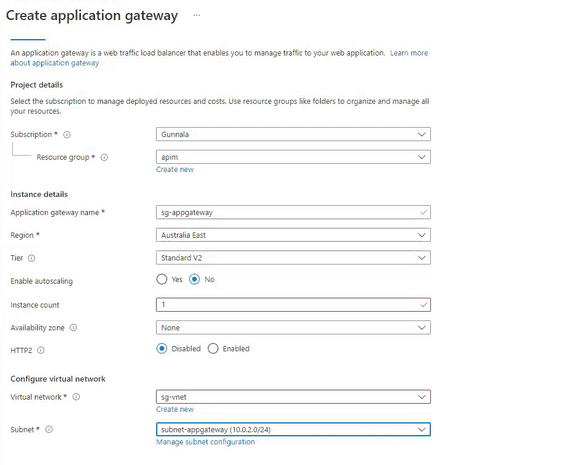Select Disabled for HTTP2
This screenshot has width=570, height=465.
point(162,349)
